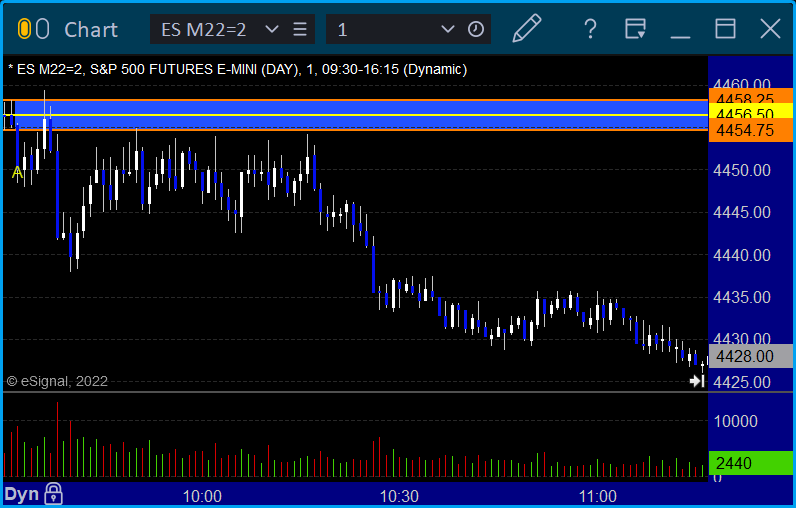Click the yellow window link icon
The height and width of the screenshot is (508, 796).
pyautogui.click(x=24, y=29)
